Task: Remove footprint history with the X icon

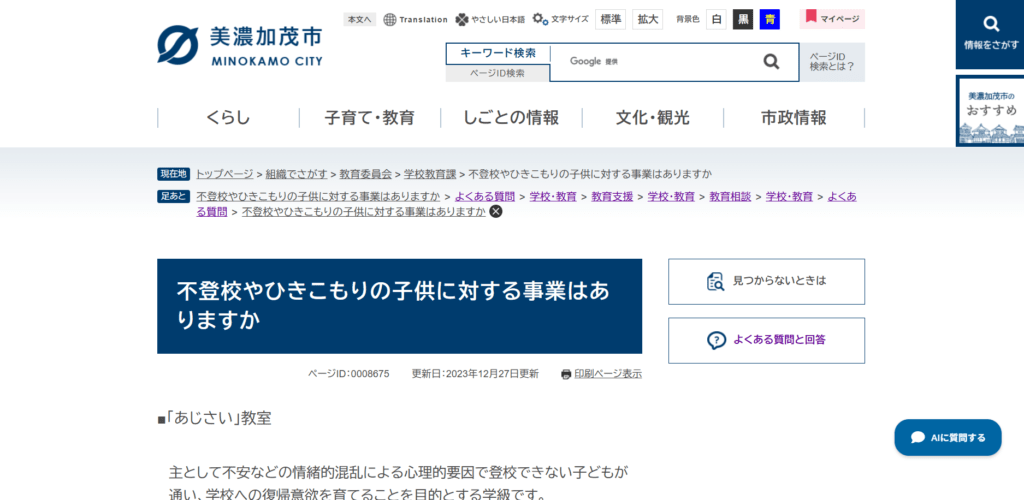Action: 496,211
